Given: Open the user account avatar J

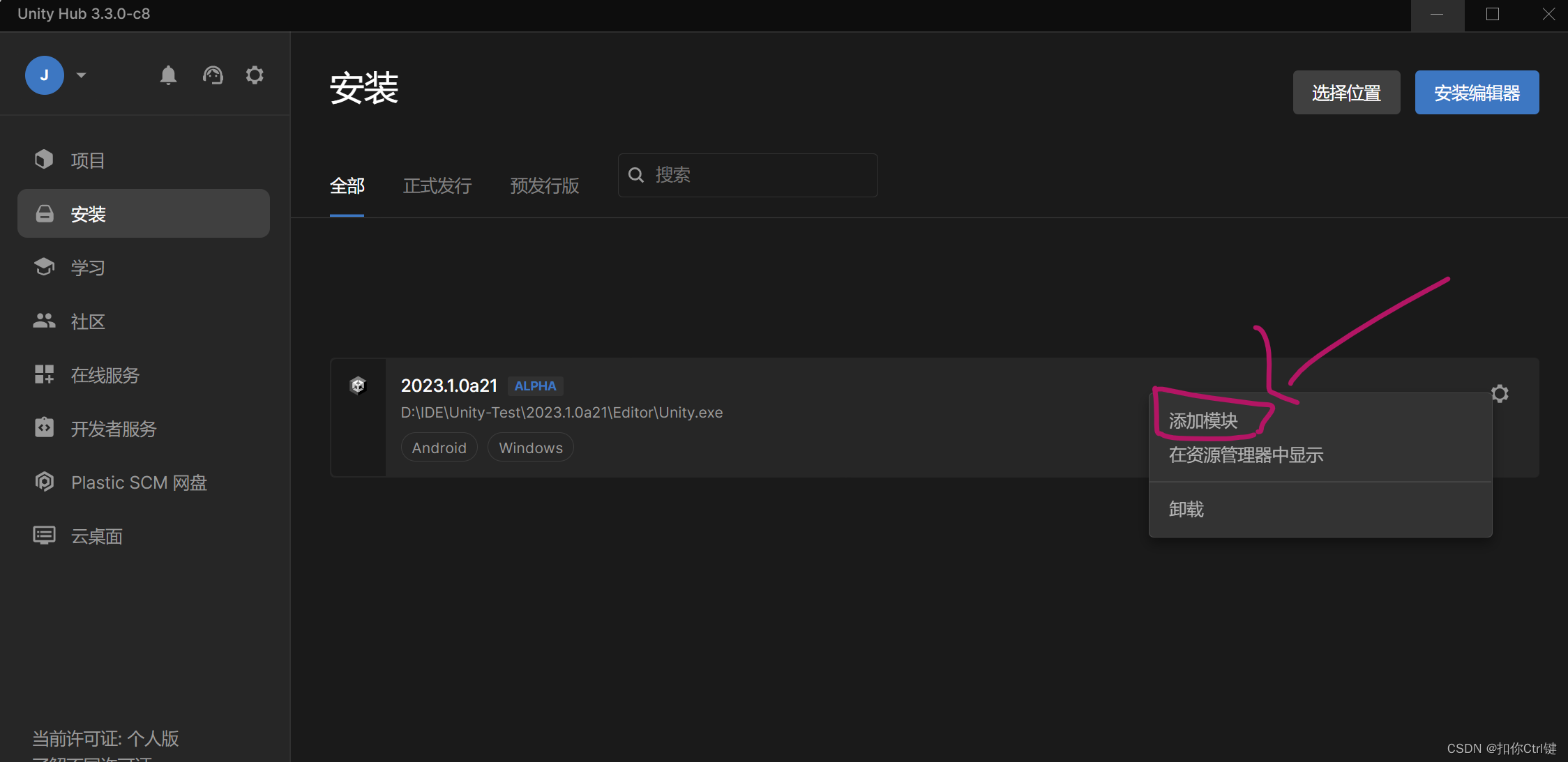Looking at the screenshot, I should tap(45, 75).
